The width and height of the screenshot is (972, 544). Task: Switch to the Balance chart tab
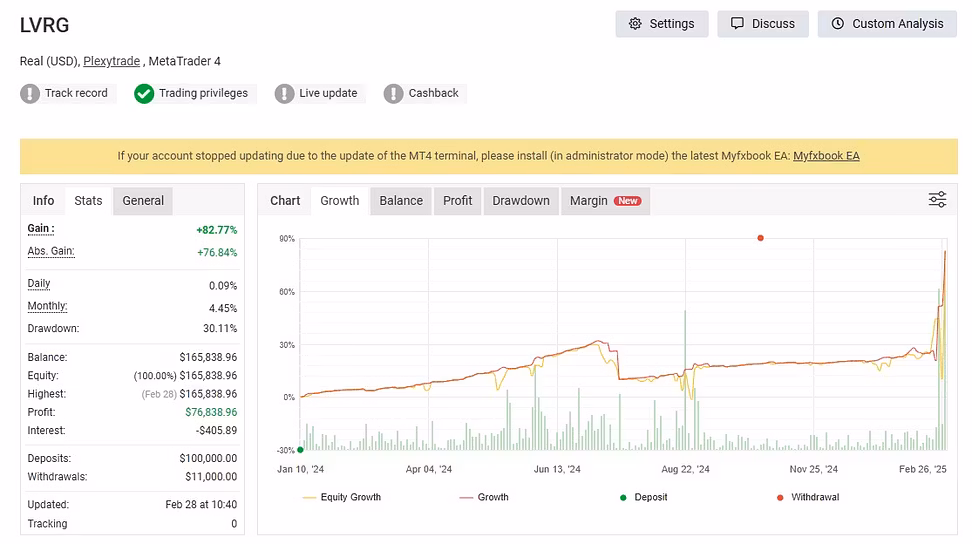pyautogui.click(x=401, y=201)
